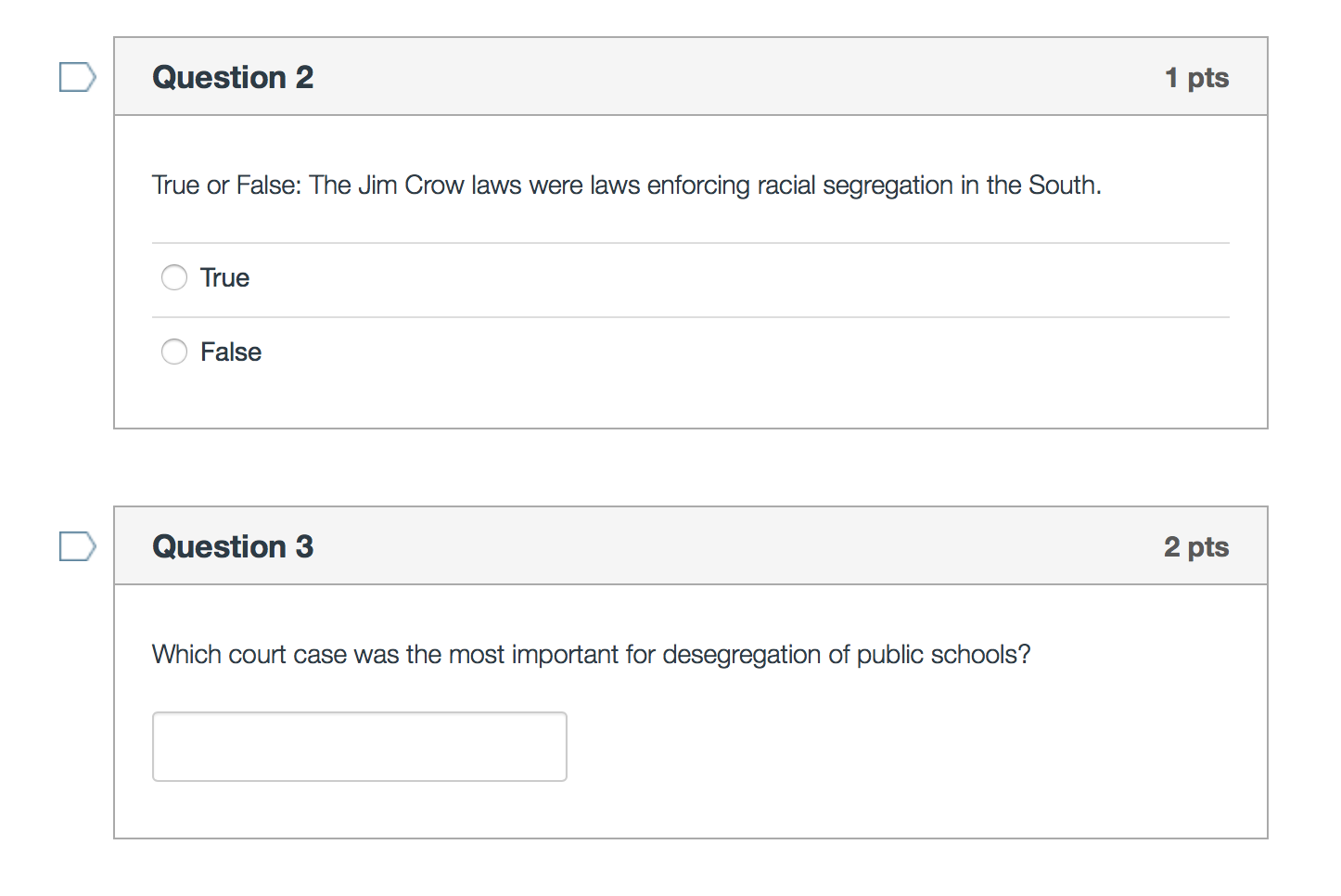Viewport: 1341px width, 896px height.
Task: Click the words "True or False:" in the prompt
Action: click(x=227, y=186)
